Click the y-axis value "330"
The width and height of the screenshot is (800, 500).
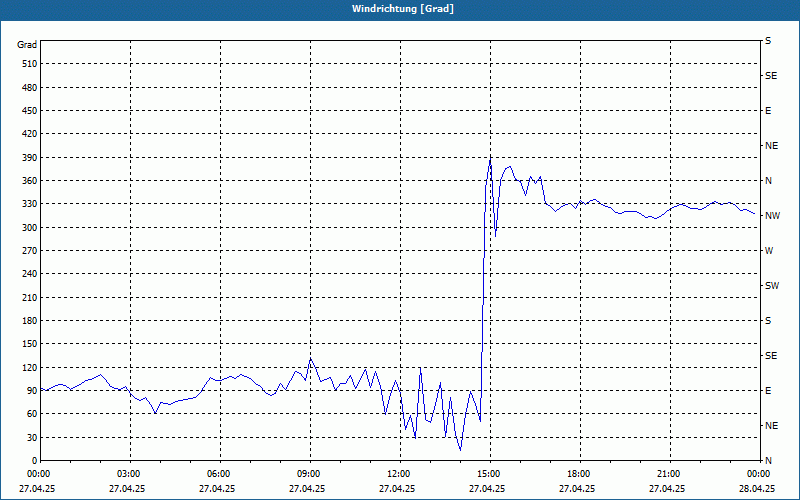[30, 204]
